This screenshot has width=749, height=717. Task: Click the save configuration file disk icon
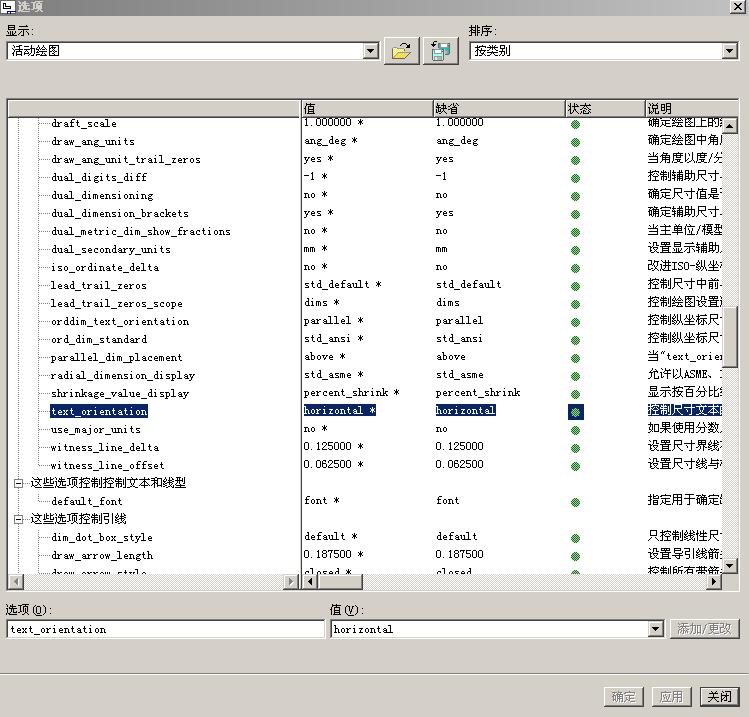[440, 51]
